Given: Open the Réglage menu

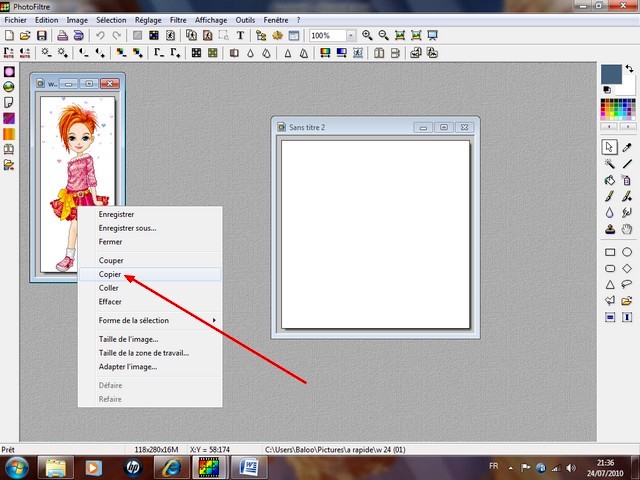Looking at the screenshot, I should coord(148,20).
